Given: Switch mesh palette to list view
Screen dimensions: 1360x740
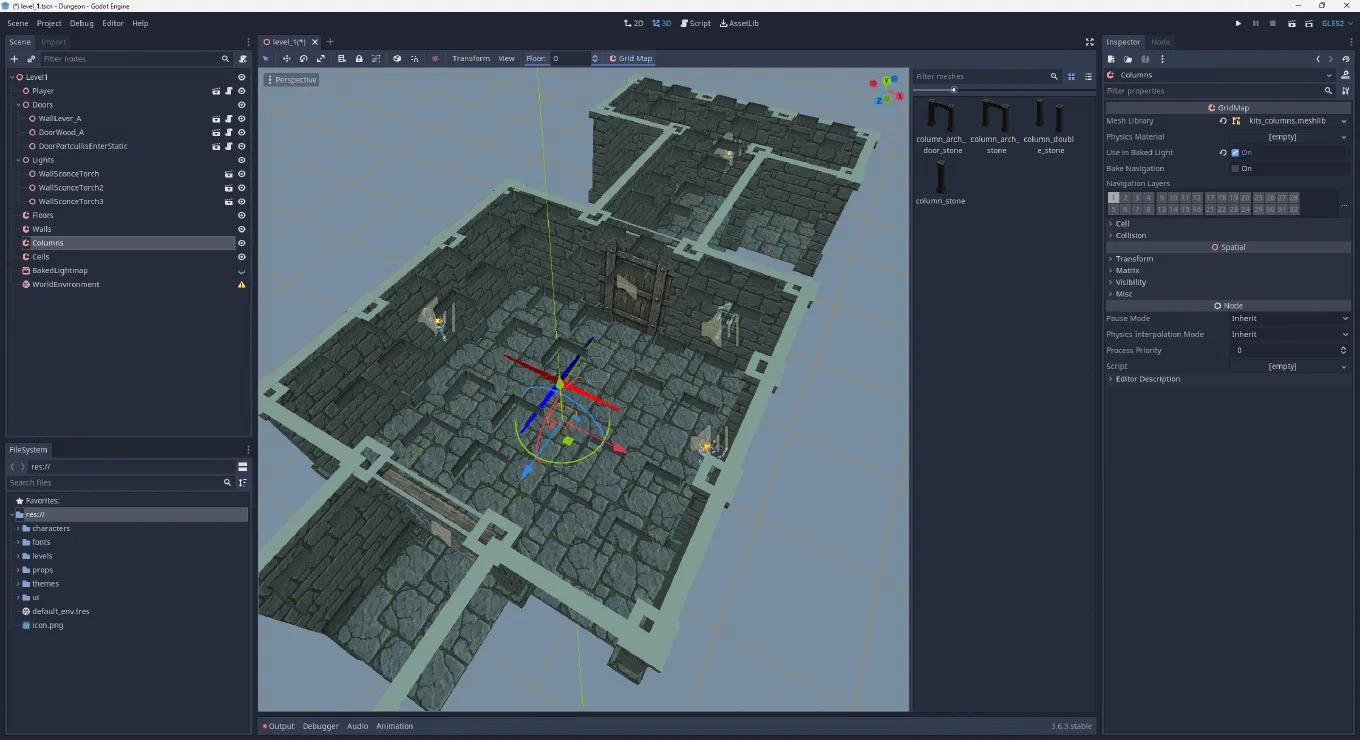Looking at the screenshot, I should pos(1088,76).
